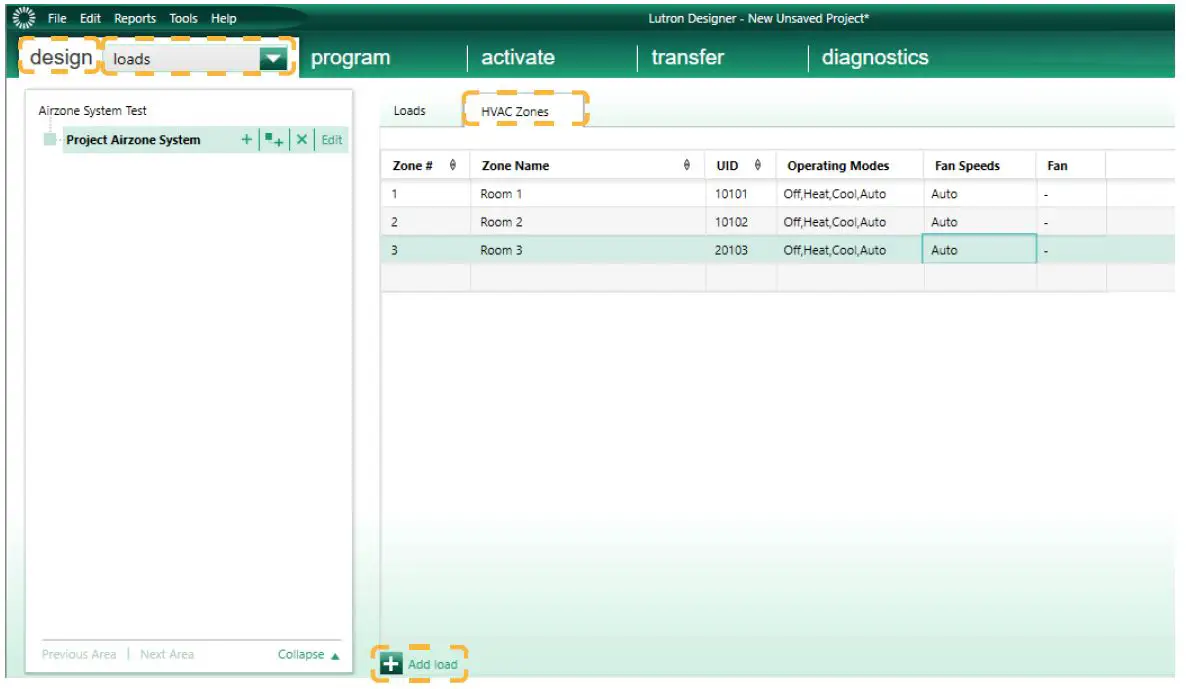Image resolution: width=1186 pixels, height=689 pixels.
Task: Open the Tools menu
Action: (183, 18)
